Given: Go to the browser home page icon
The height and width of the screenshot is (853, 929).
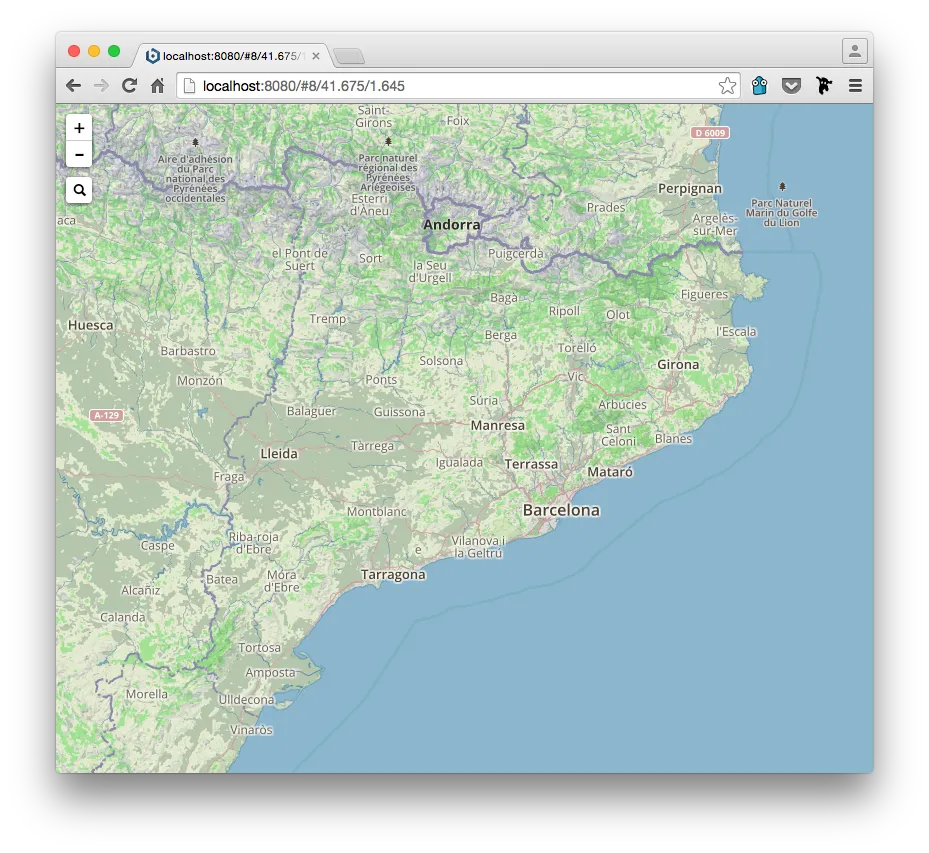Looking at the screenshot, I should point(158,86).
